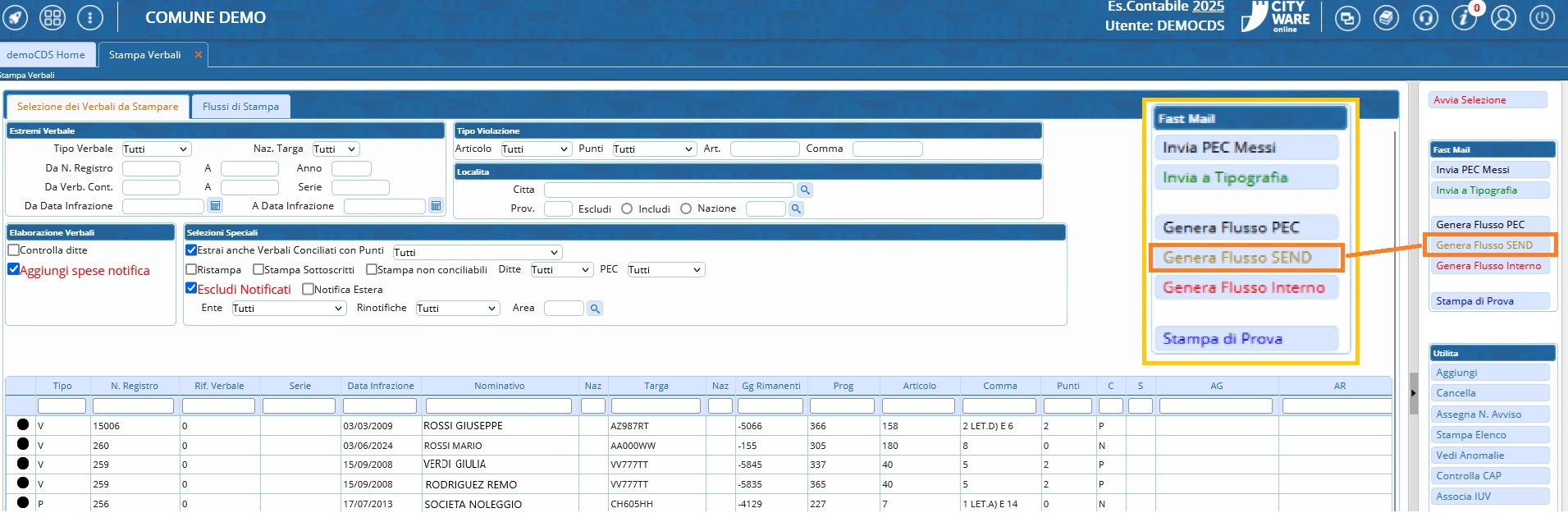Switch to the Flussi di Stampa tab
Screen dimensions: 1568x522
pyautogui.click(x=240, y=107)
